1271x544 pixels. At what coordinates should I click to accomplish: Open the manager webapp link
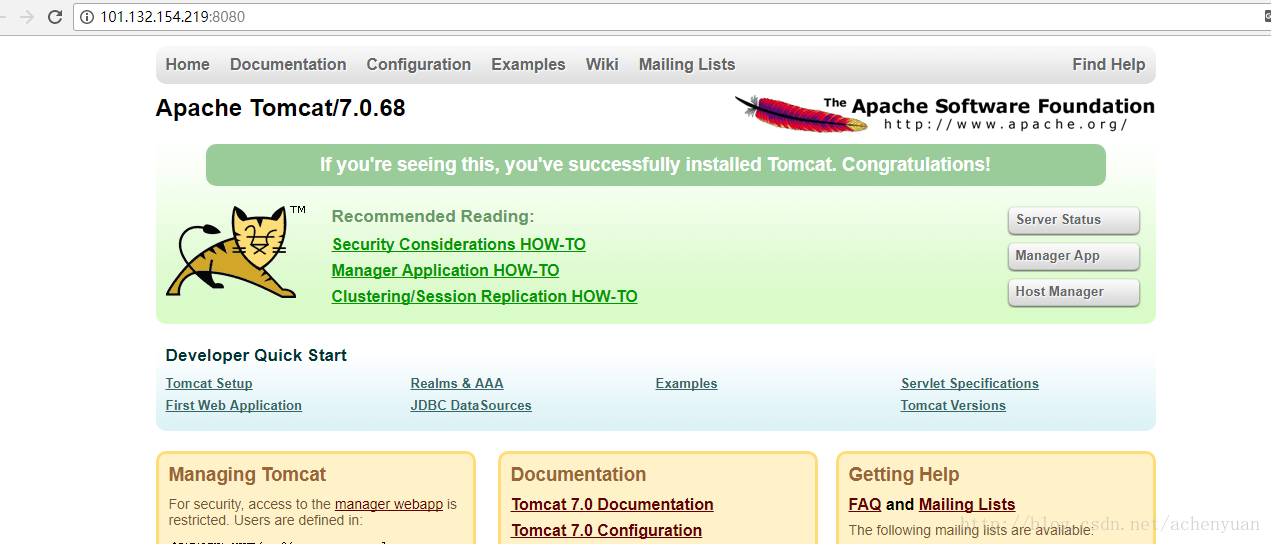pyautogui.click(x=389, y=504)
